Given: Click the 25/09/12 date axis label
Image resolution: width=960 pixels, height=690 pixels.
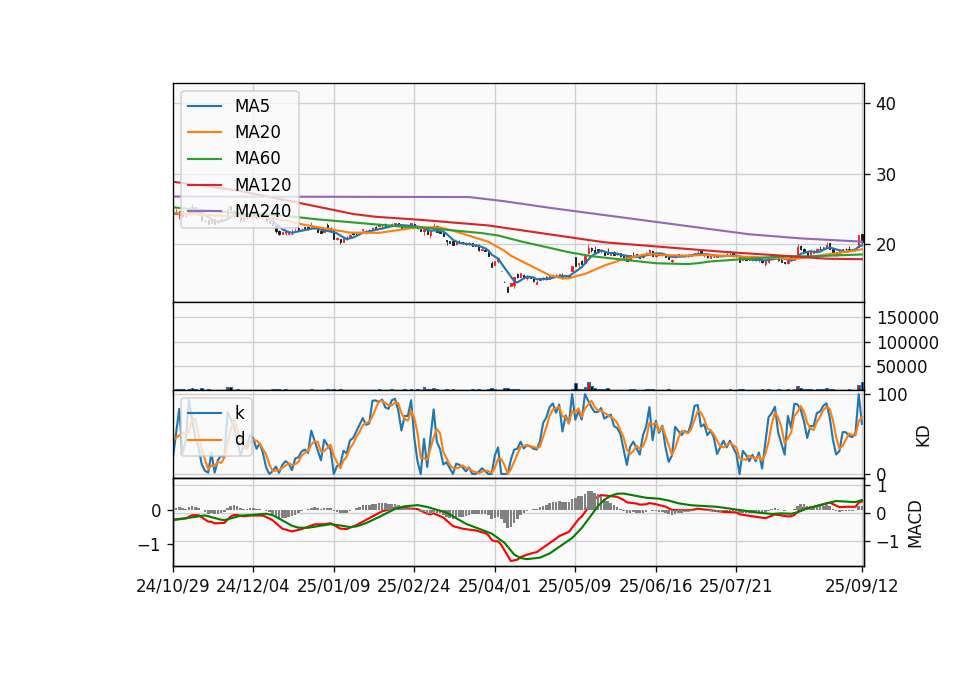Looking at the screenshot, I should click(862, 587).
